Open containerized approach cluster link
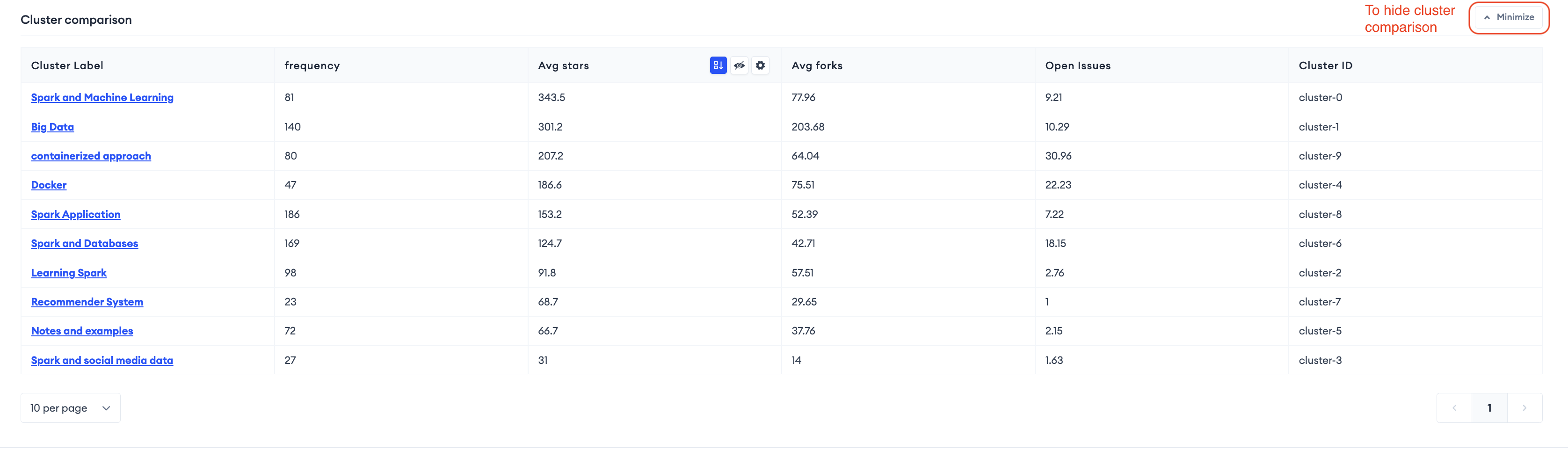This screenshot has width=1568, height=450. pos(91,156)
